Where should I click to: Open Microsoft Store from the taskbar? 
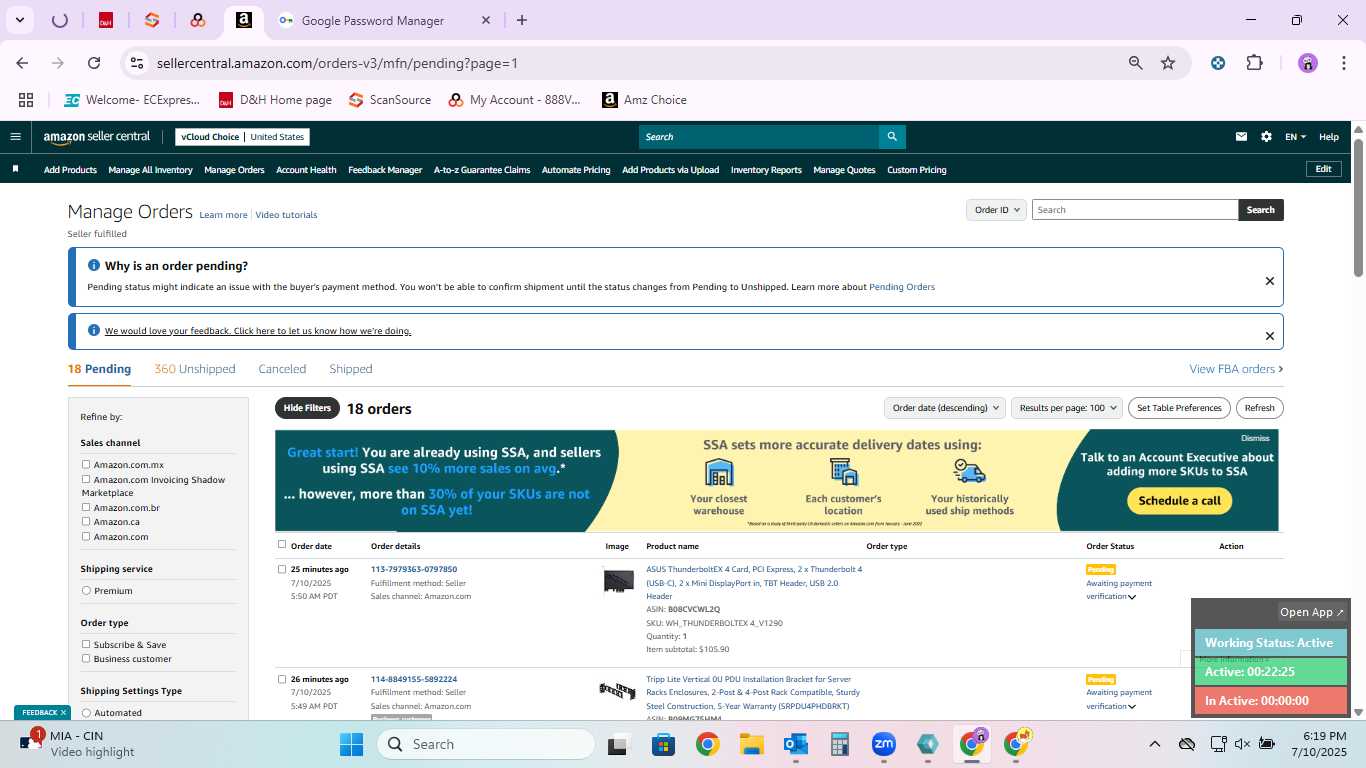663,744
